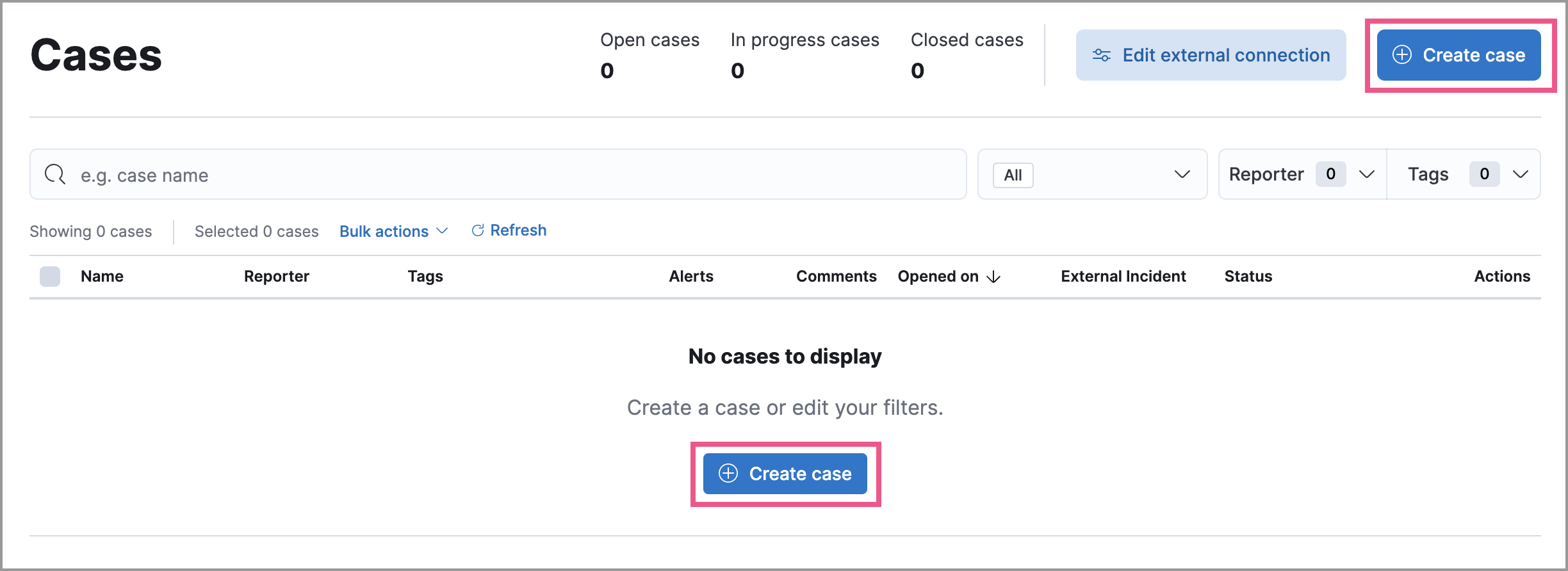The width and height of the screenshot is (1568, 571).
Task: Click the Name column header
Action: pos(102,276)
